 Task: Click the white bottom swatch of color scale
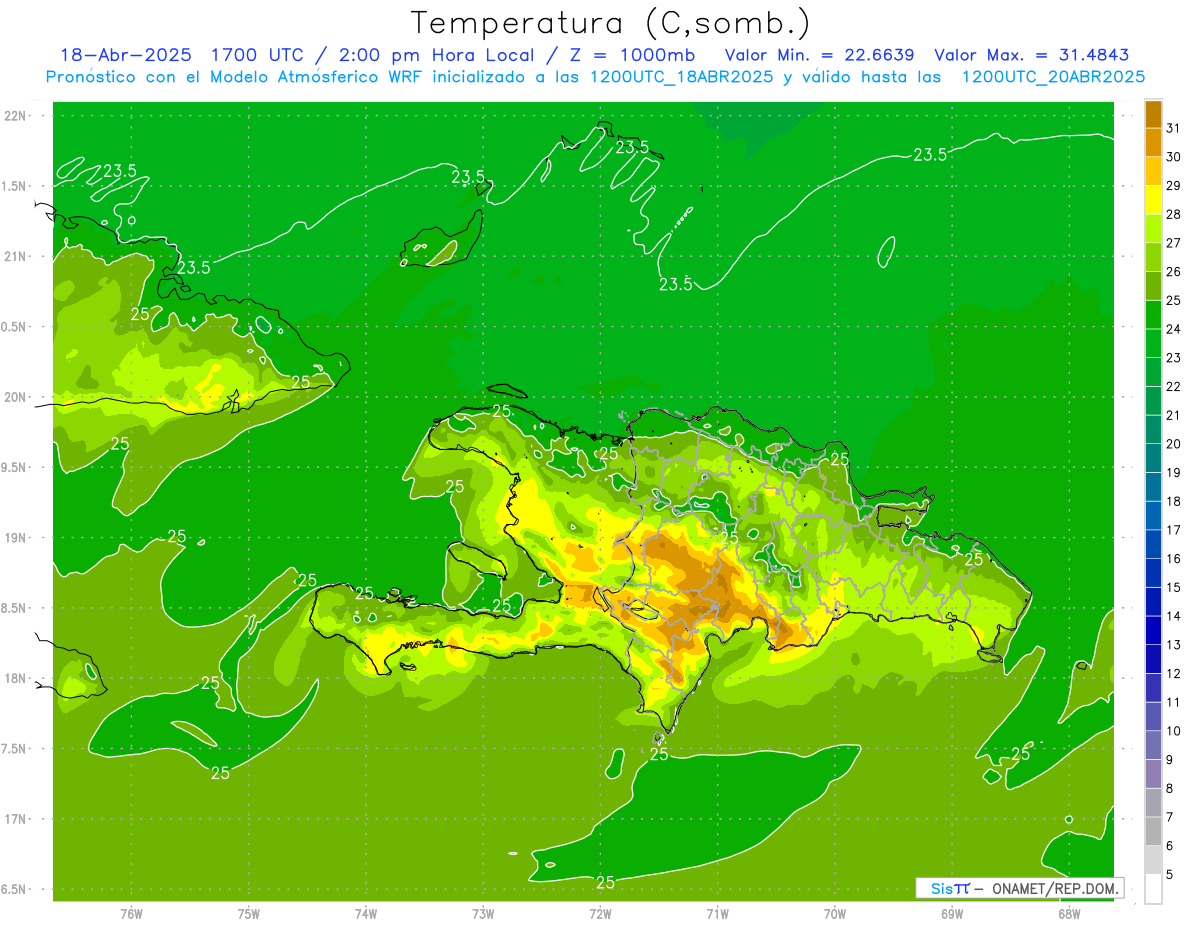tap(1153, 888)
